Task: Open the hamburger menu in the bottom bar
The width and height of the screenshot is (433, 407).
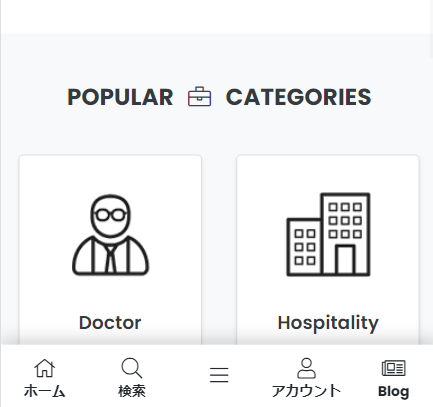Action: [219, 375]
